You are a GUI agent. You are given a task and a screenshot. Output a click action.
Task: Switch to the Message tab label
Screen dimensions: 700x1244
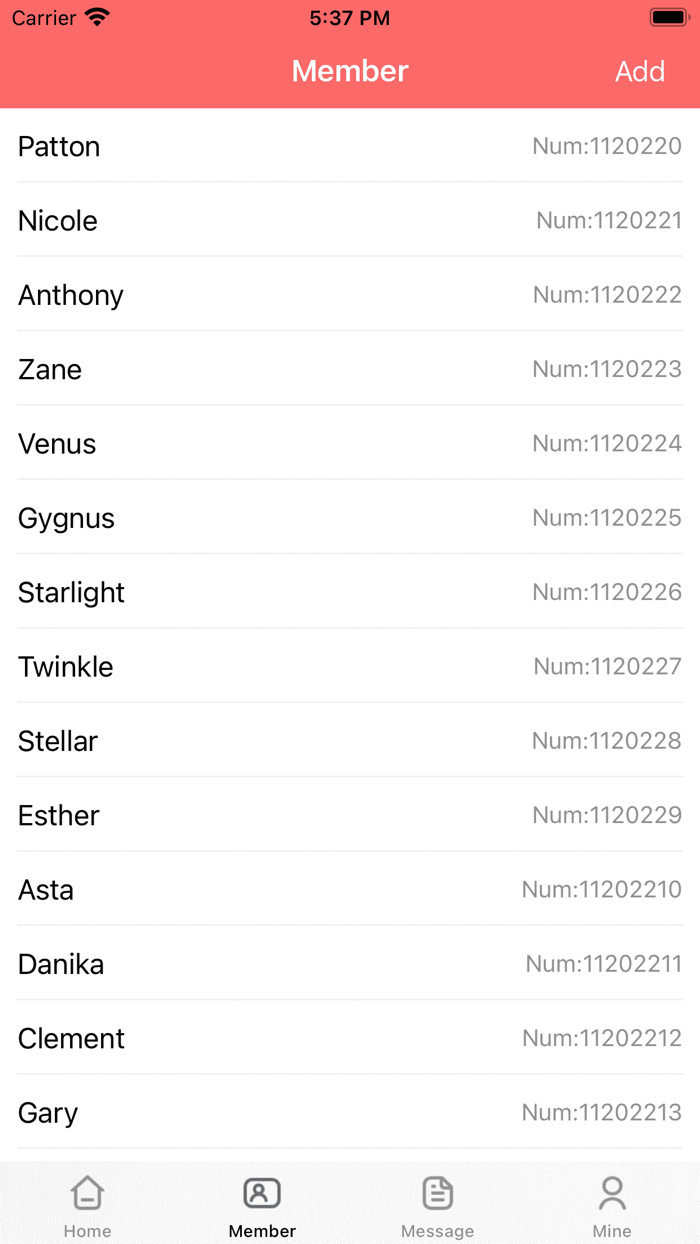[x=437, y=1231]
